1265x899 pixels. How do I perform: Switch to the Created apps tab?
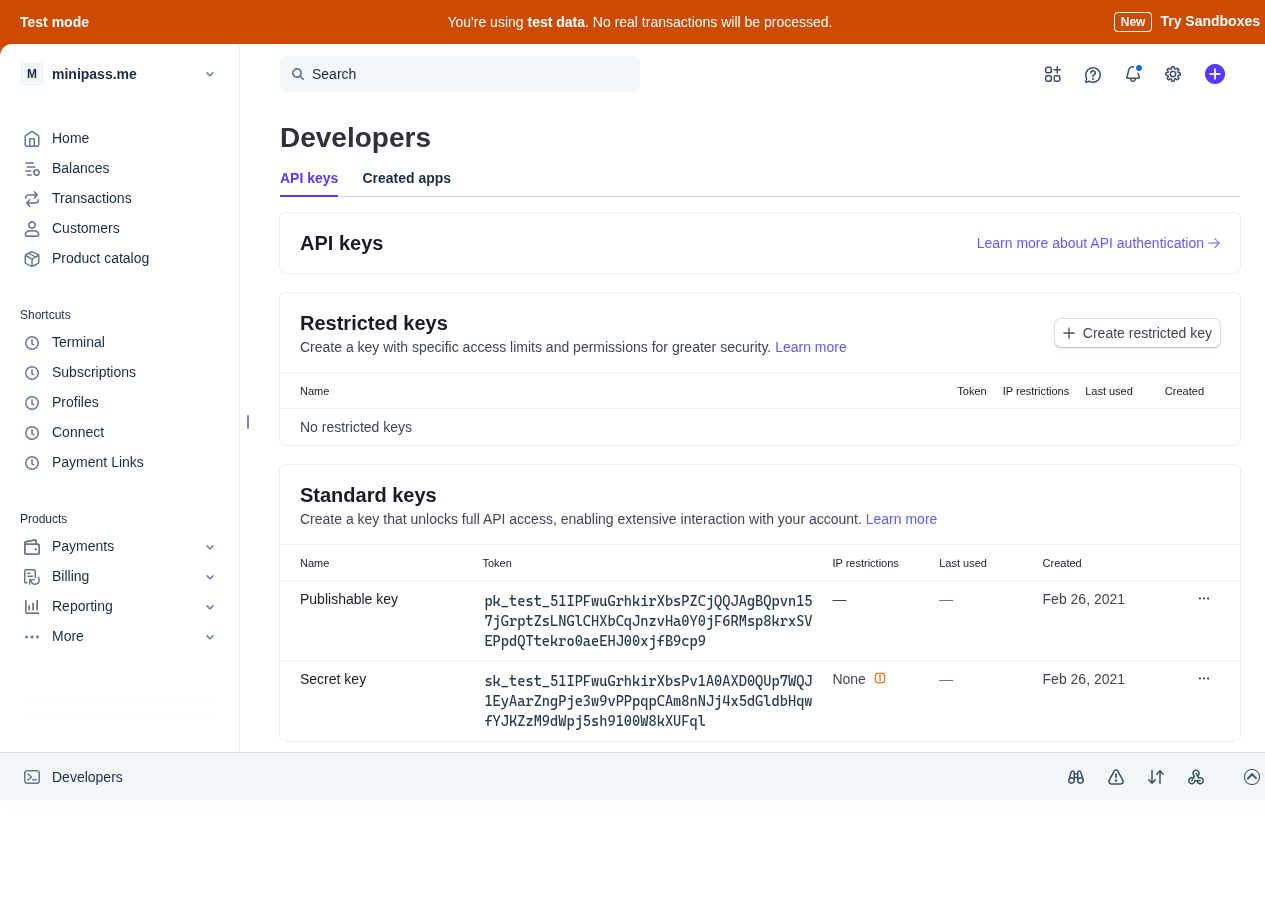tap(406, 178)
